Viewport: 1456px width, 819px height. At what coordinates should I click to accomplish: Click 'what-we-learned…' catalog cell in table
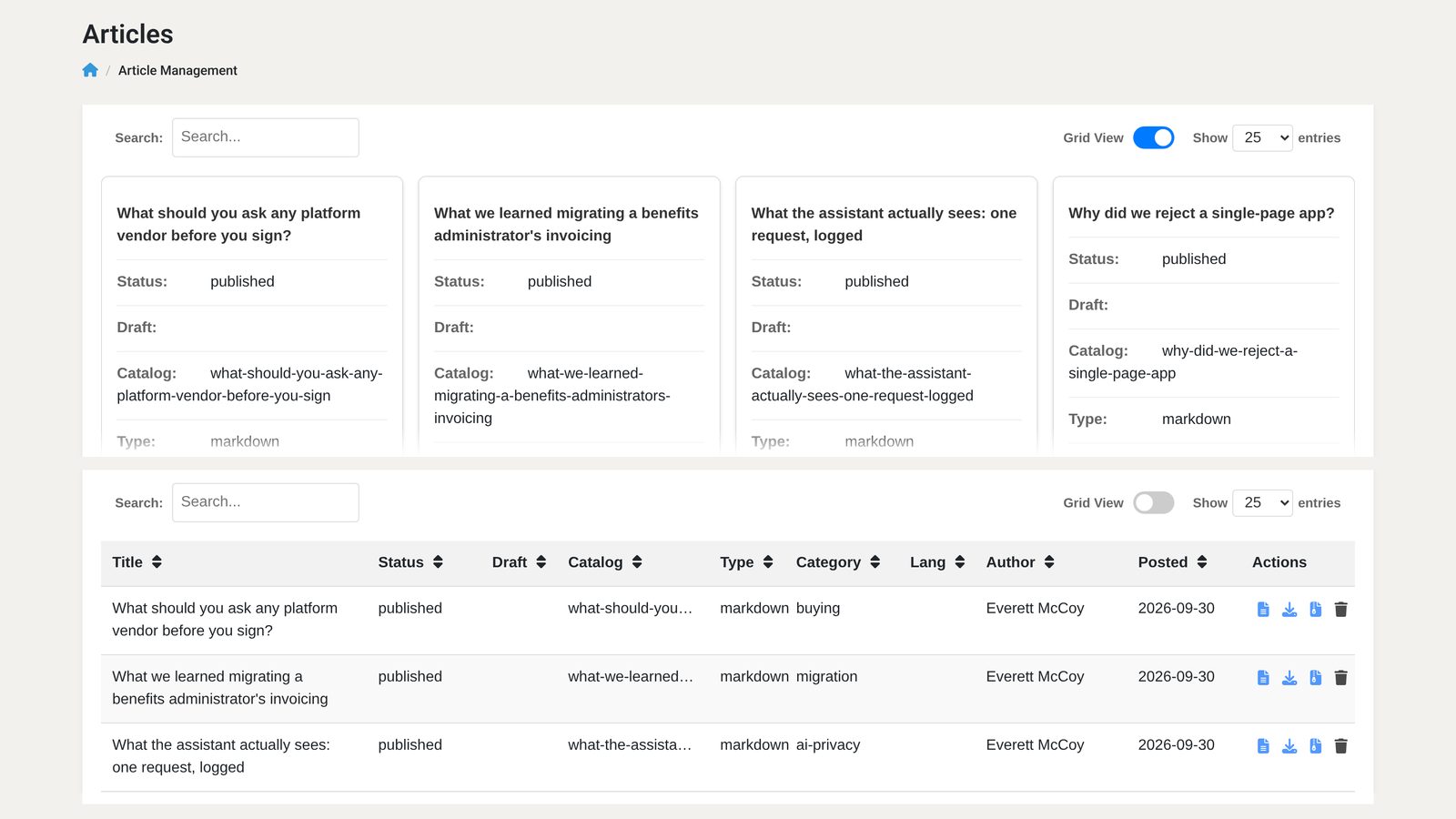point(631,676)
